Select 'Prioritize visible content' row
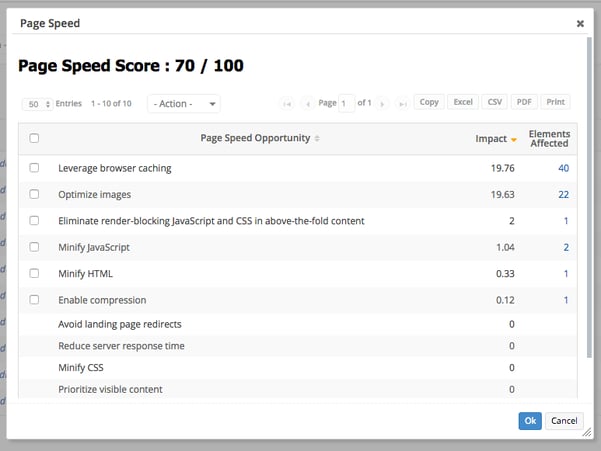The height and width of the screenshot is (451, 601). pos(298,389)
